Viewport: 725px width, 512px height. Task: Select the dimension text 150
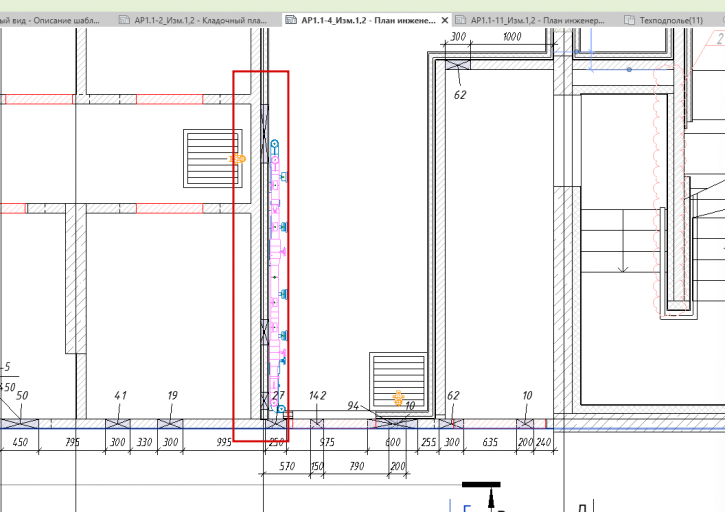(x=317, y=466)
